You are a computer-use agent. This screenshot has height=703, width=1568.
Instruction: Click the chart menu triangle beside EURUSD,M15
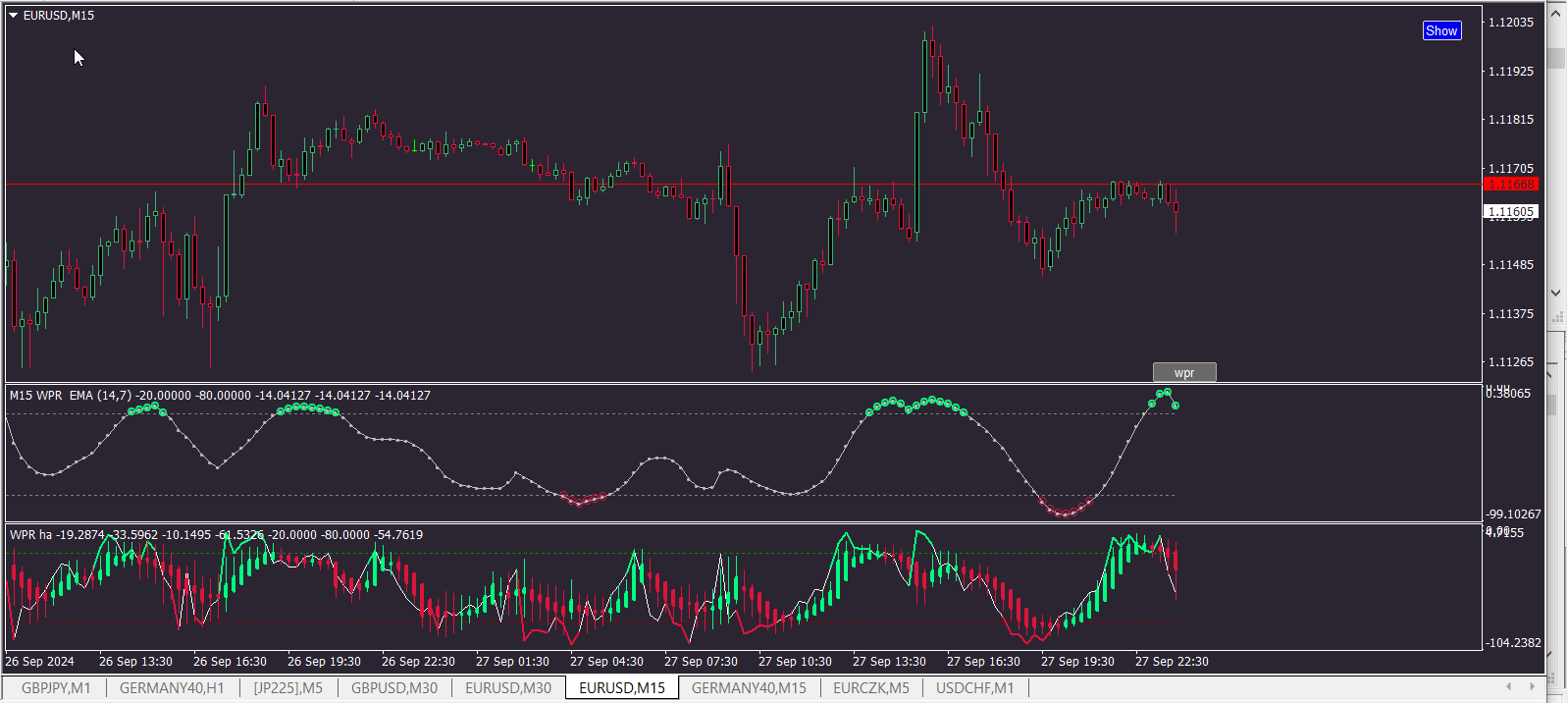tap(14, 16)
